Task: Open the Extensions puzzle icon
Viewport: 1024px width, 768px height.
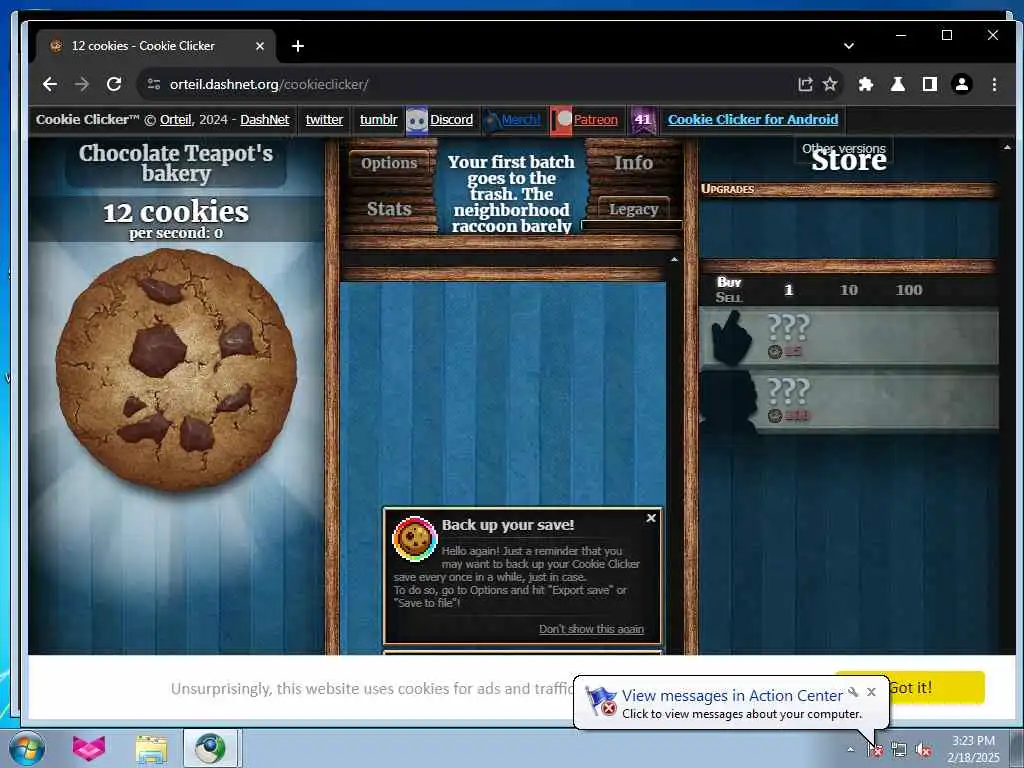Action: [866, 84]
